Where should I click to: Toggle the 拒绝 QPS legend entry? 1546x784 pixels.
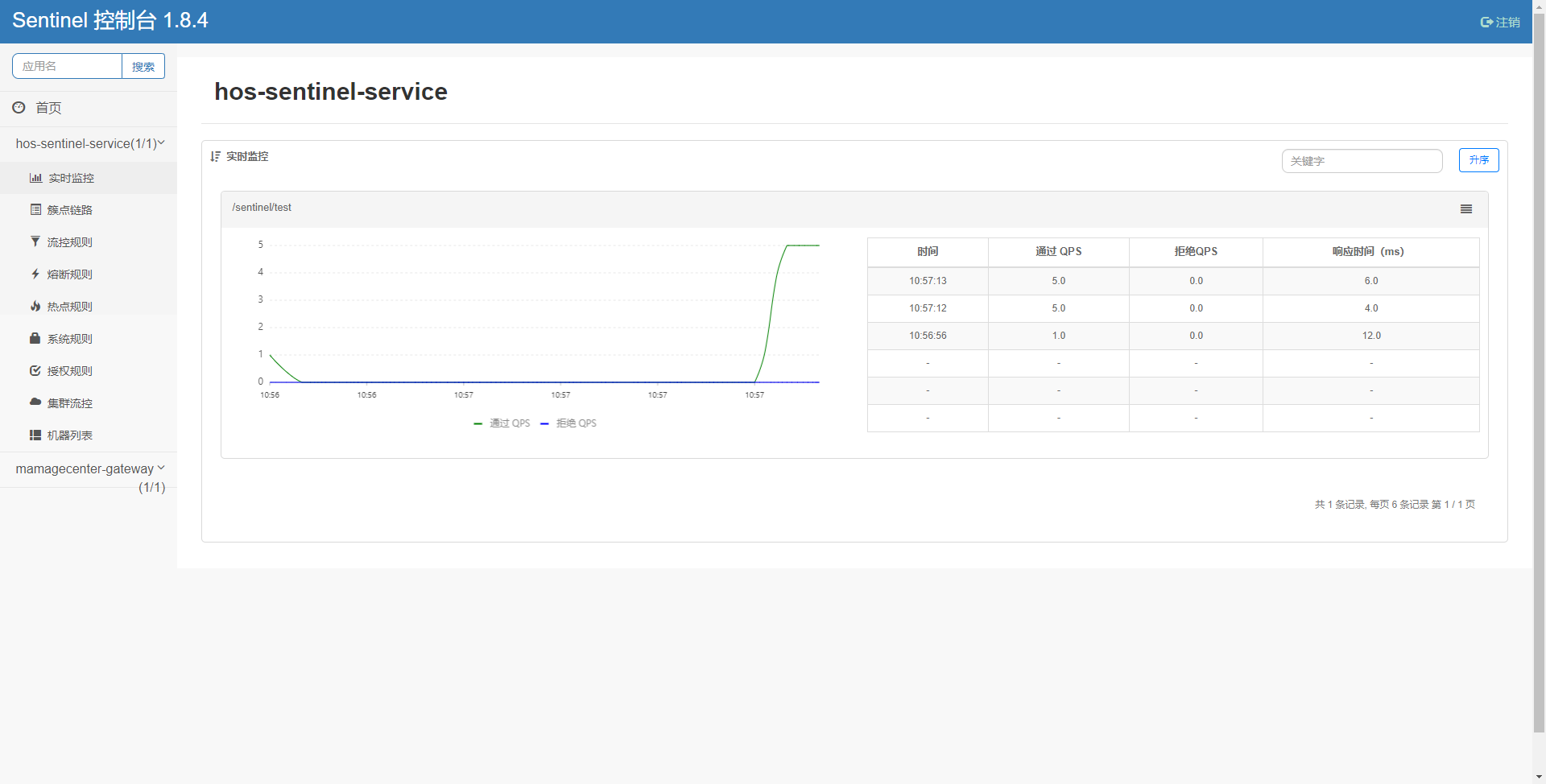coord(568,423)
